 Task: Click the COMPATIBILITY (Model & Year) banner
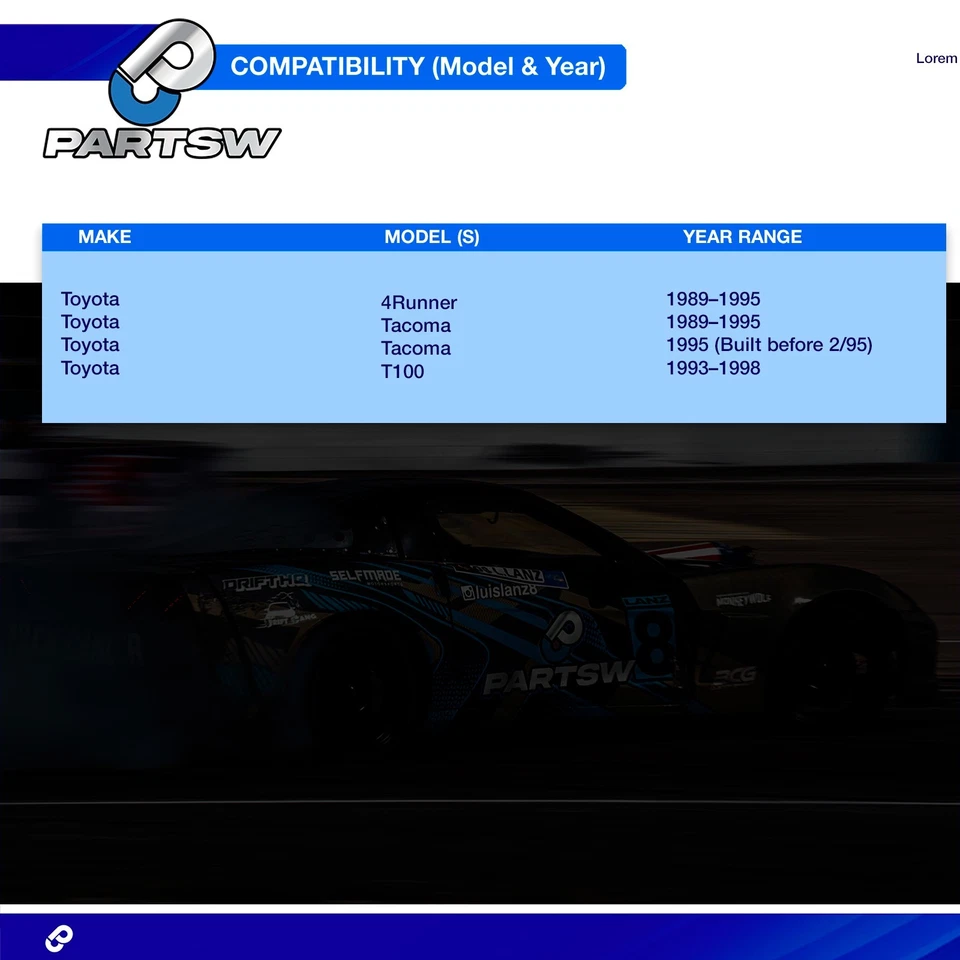(418, 67)
